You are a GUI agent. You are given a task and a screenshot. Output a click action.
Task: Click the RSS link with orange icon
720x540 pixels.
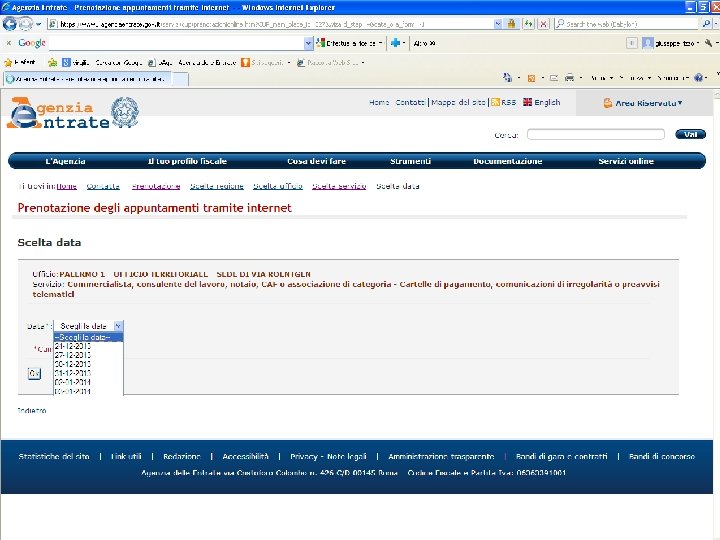point(503,102)
